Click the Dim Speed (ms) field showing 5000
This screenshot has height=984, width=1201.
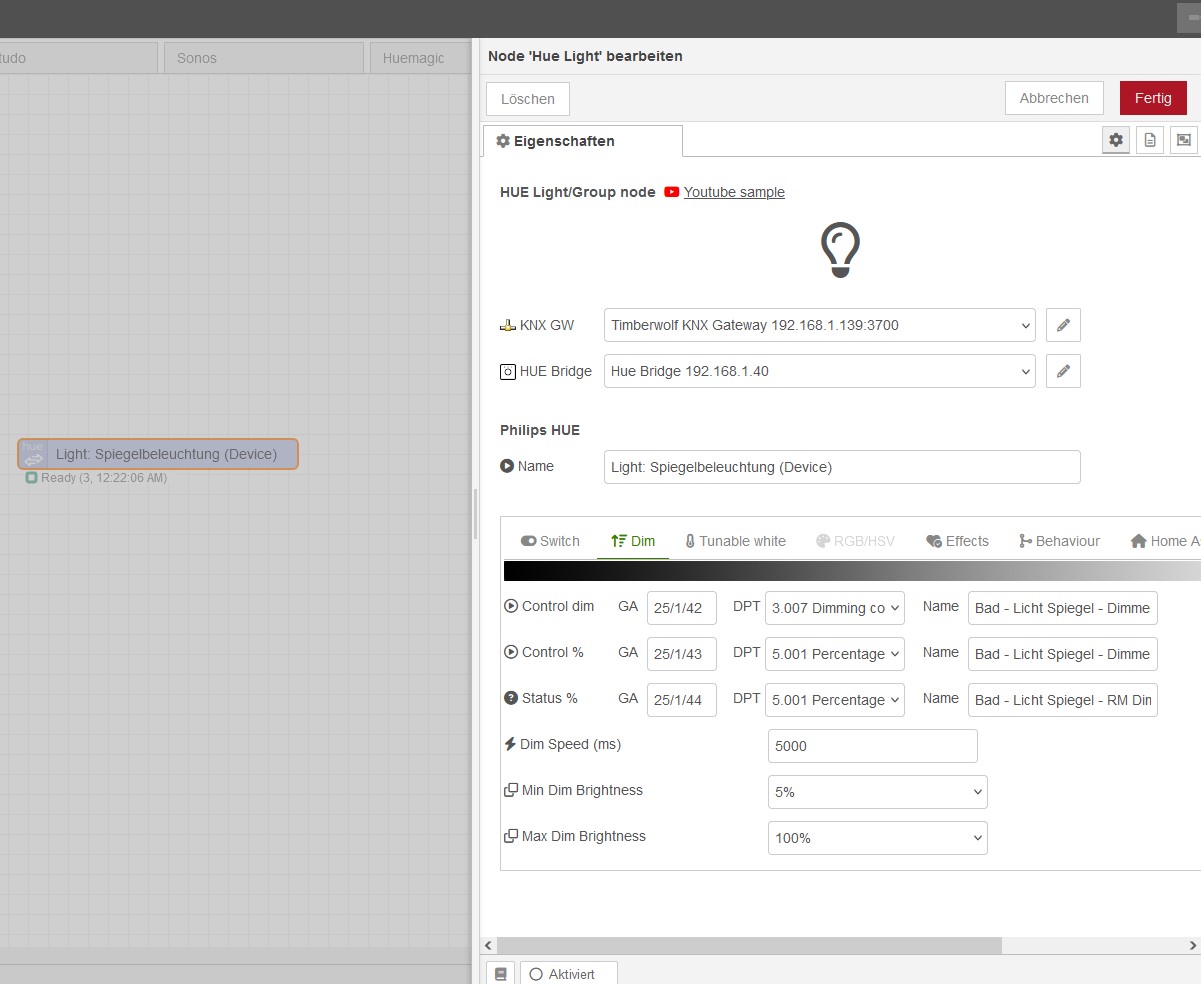tap(873, 746)
